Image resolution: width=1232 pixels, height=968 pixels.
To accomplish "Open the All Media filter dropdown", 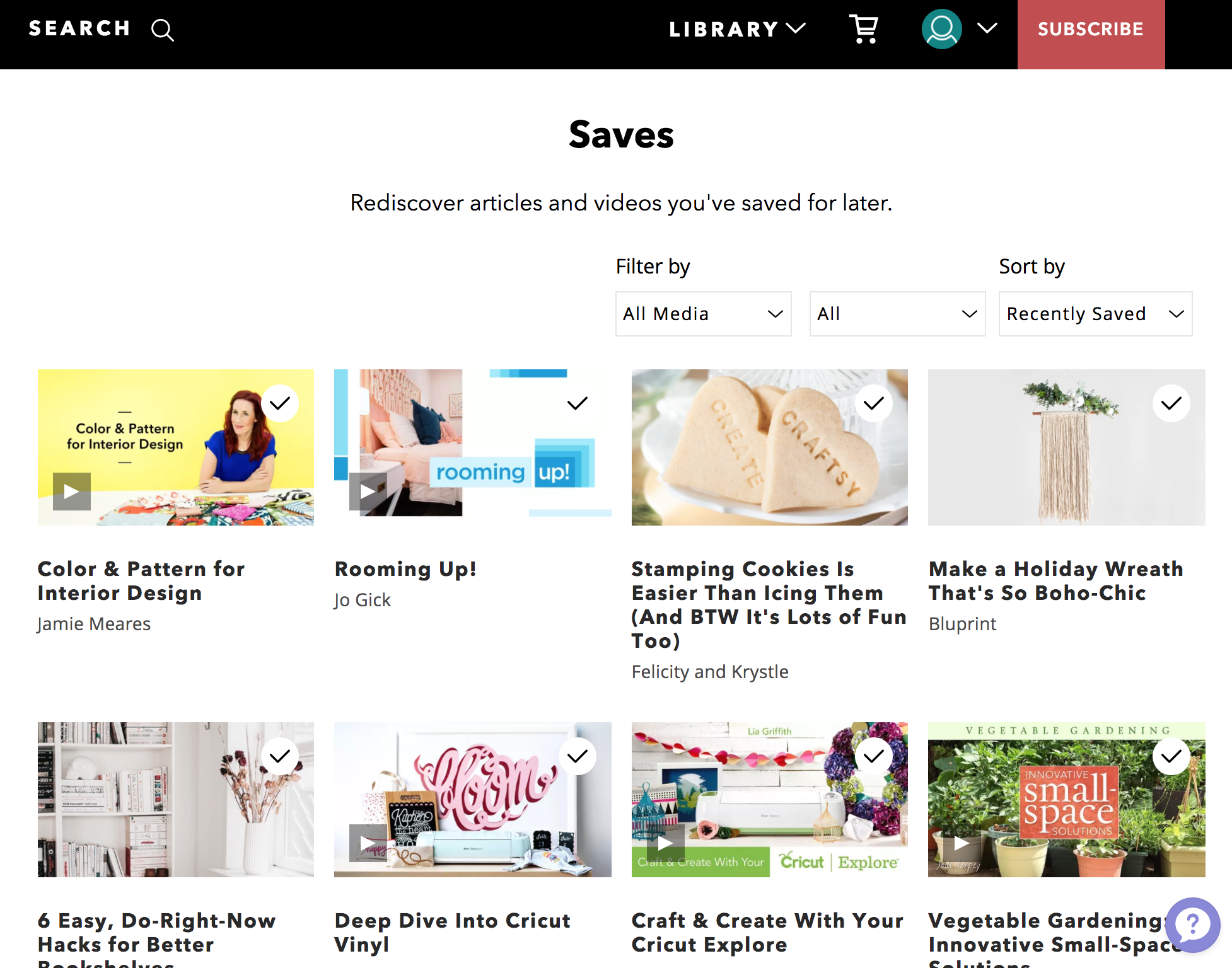I will [x=703, y=314].
